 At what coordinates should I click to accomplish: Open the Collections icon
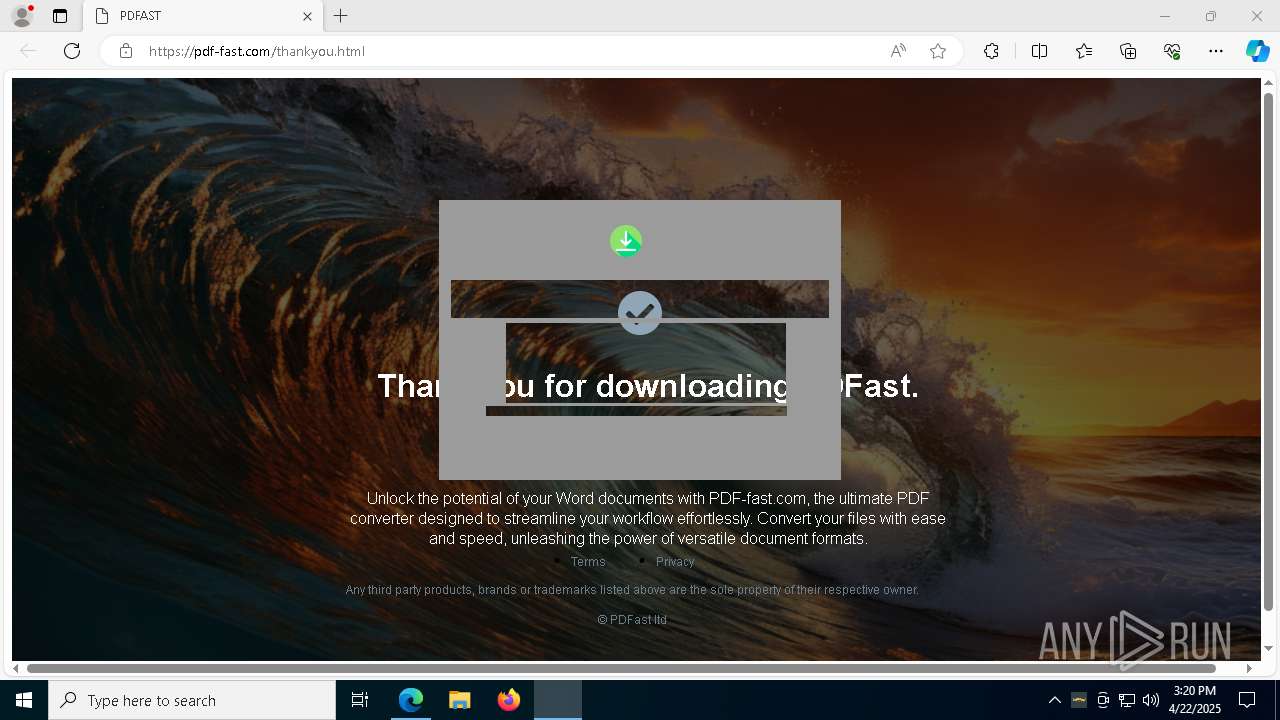coord(1128,51)
